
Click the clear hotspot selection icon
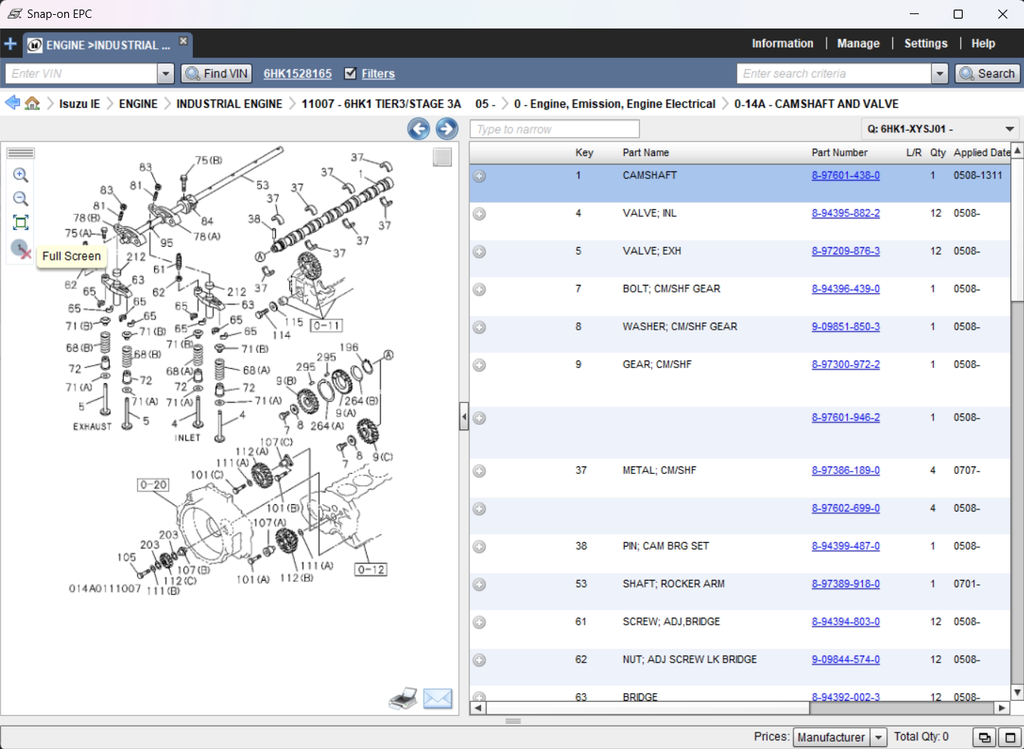coord(21,249)
